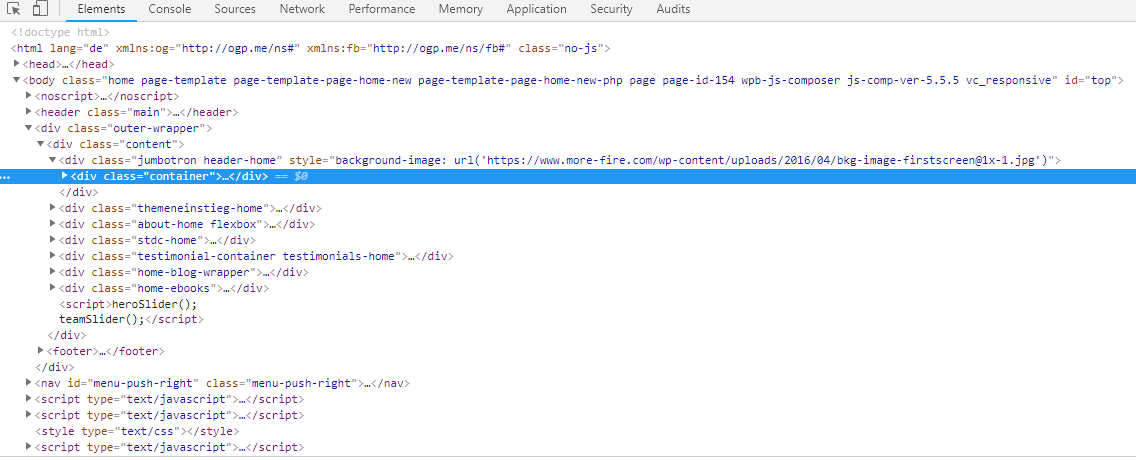Open the Audits tab
The image size is (1136, 460).
tap(673, 9)
